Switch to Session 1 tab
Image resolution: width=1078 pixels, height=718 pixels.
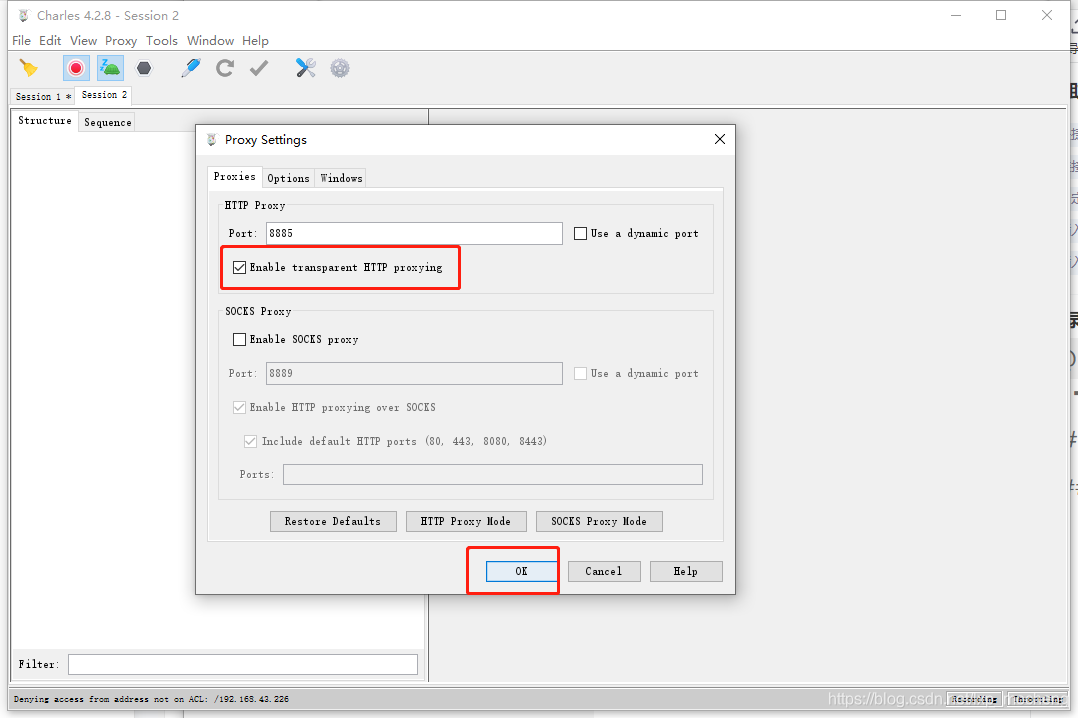43,96
